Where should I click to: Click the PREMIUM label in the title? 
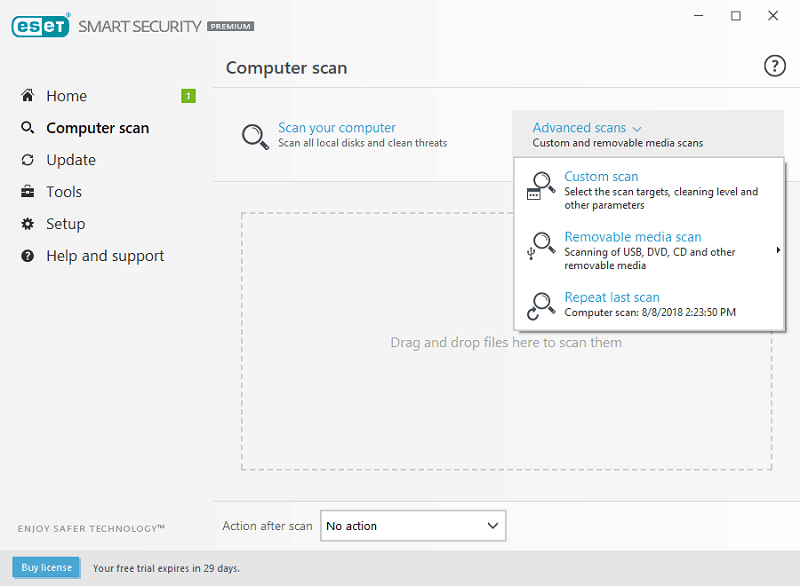[231, 27]
